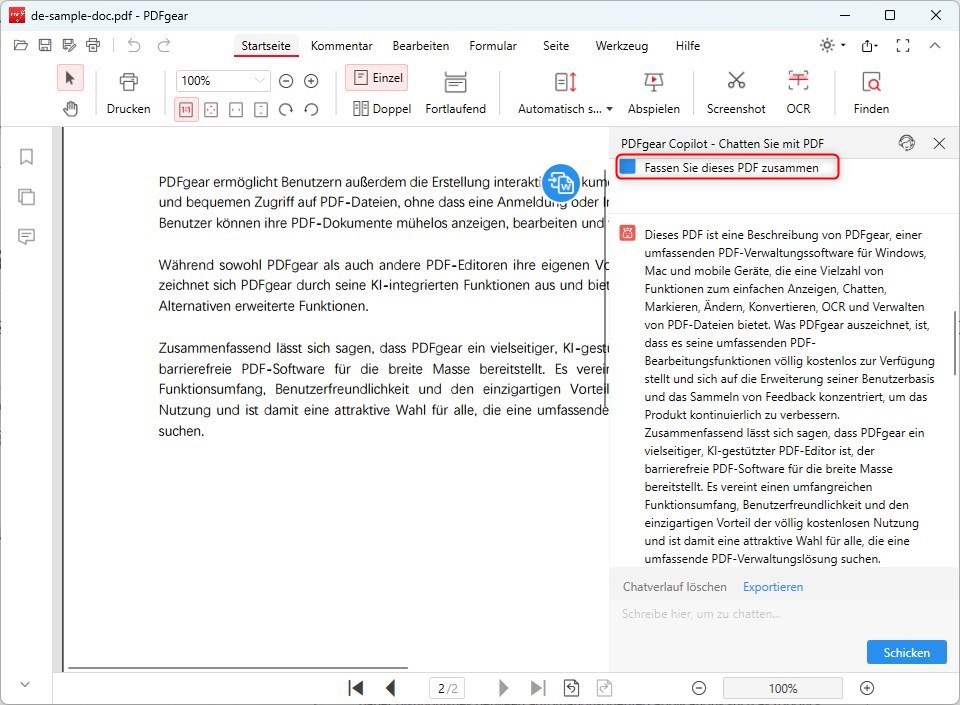Close the PDFgear Copilot panel
The image size is (960, 705).
pos(939,143)
